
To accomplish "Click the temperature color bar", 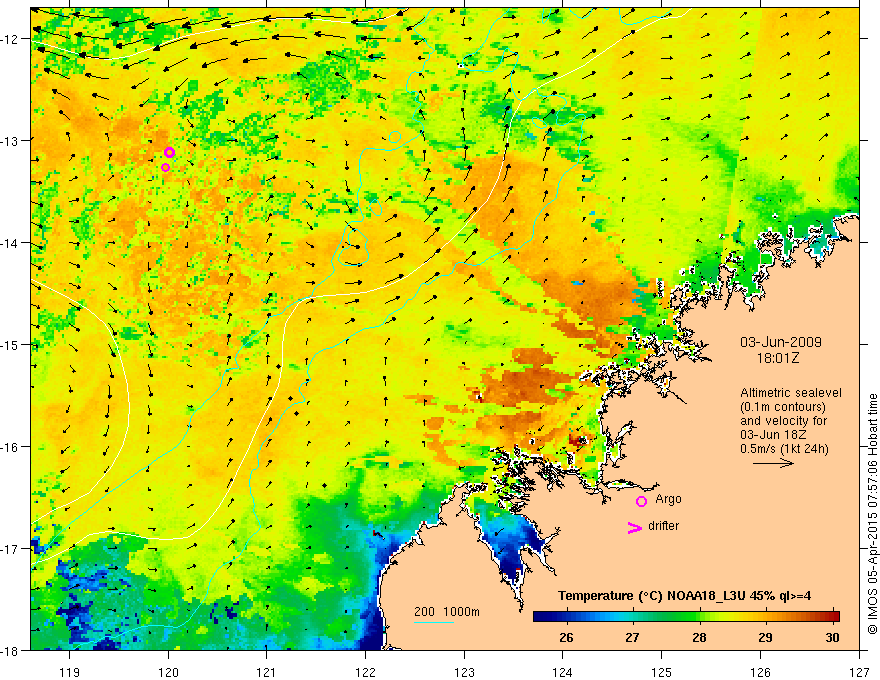I will 686,616.
